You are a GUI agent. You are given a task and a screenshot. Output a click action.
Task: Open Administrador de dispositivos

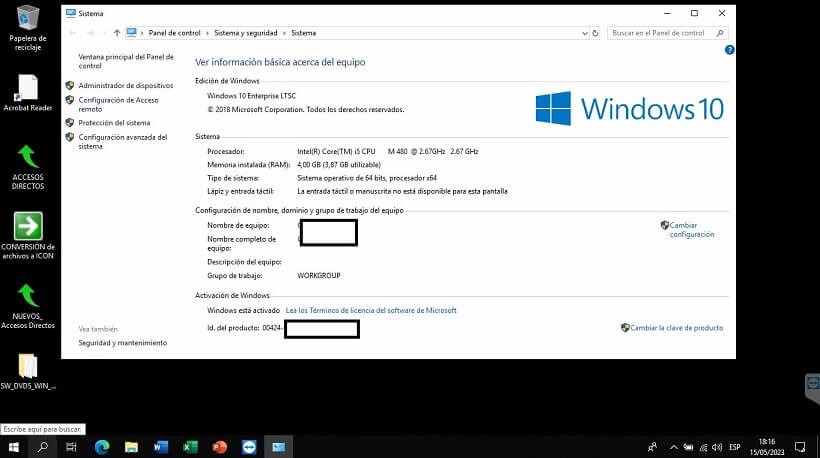pyautogui.click(x=126, y=85)
